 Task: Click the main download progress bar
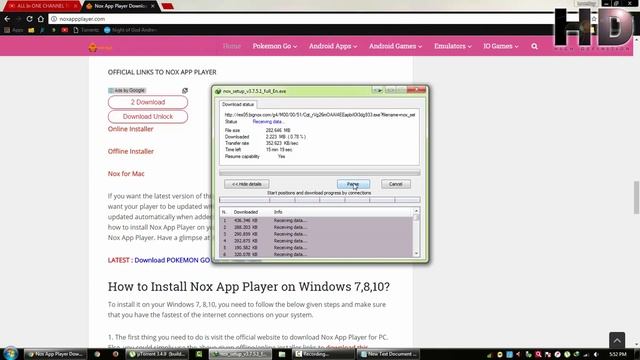tap(320, 173)
